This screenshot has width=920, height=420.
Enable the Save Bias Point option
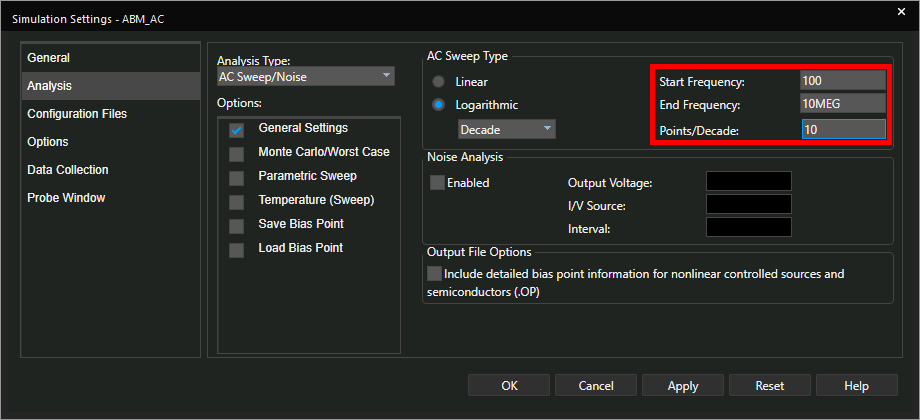coord(236,226)
